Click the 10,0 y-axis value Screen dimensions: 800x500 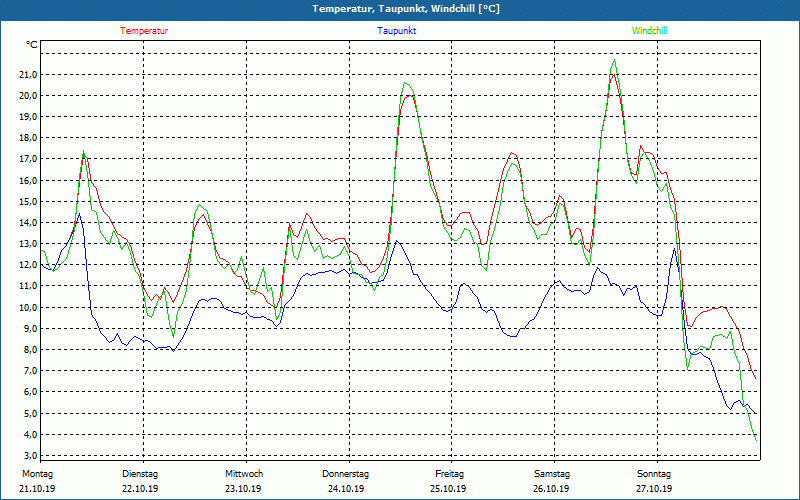[x=29, y=307]
